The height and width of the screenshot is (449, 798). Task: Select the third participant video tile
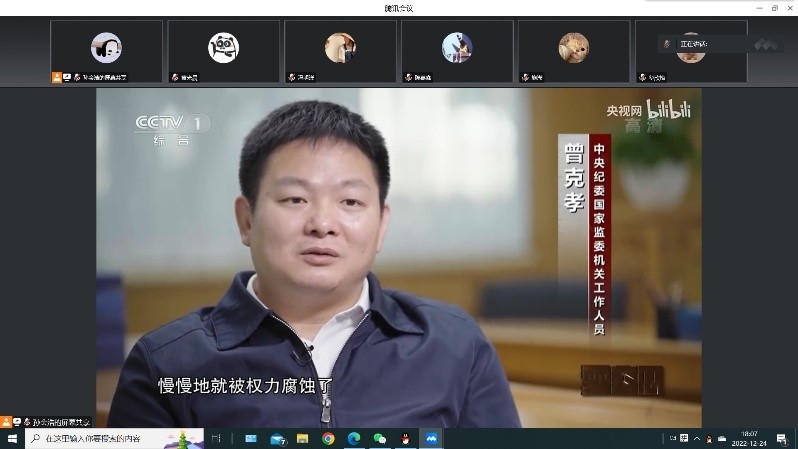[x=340, y=50]
